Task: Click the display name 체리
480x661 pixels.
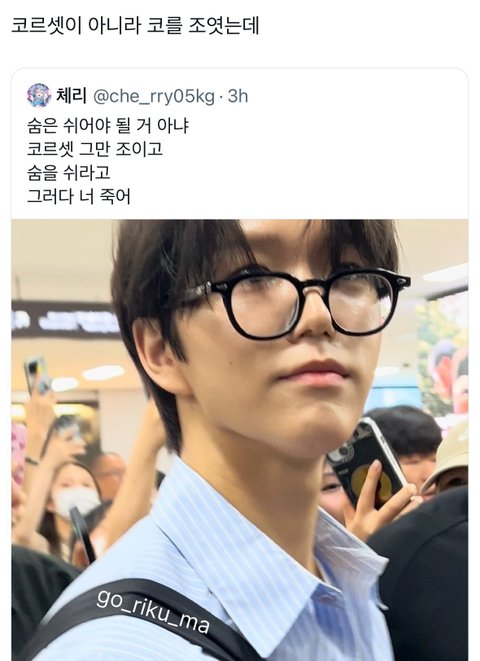Action: (71, 96)
